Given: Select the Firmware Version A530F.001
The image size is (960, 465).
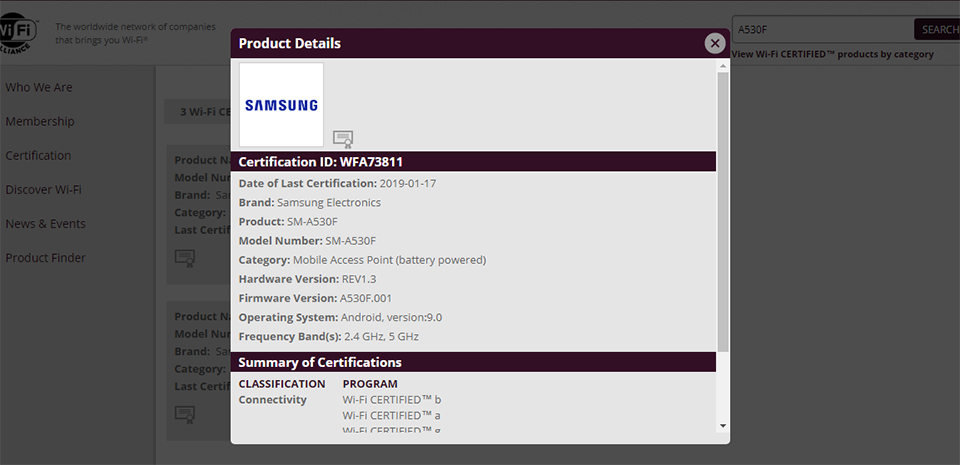Looking at the screenshot, I should [366, 299].
